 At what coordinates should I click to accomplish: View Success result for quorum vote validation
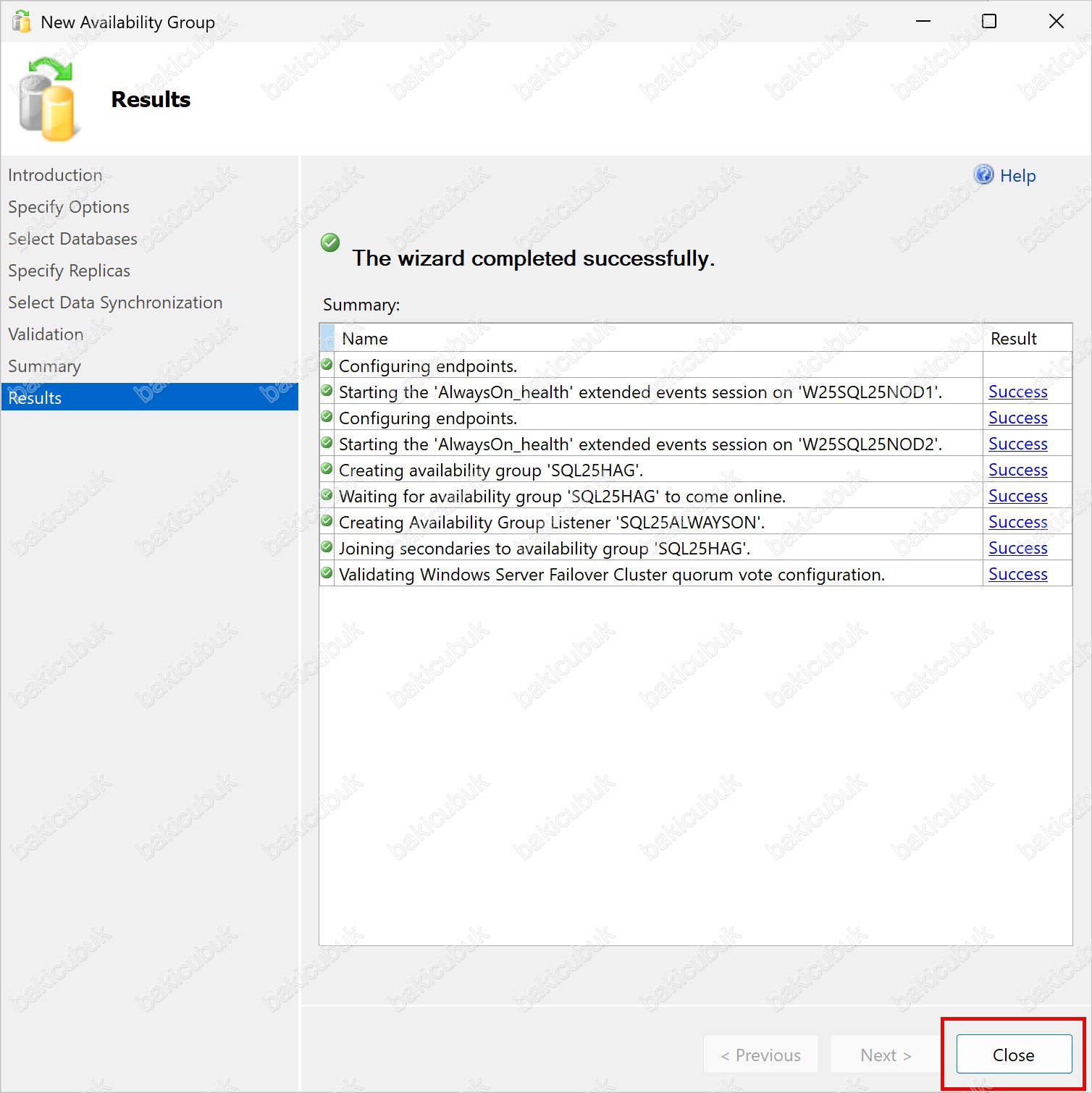pos(1017,574)
